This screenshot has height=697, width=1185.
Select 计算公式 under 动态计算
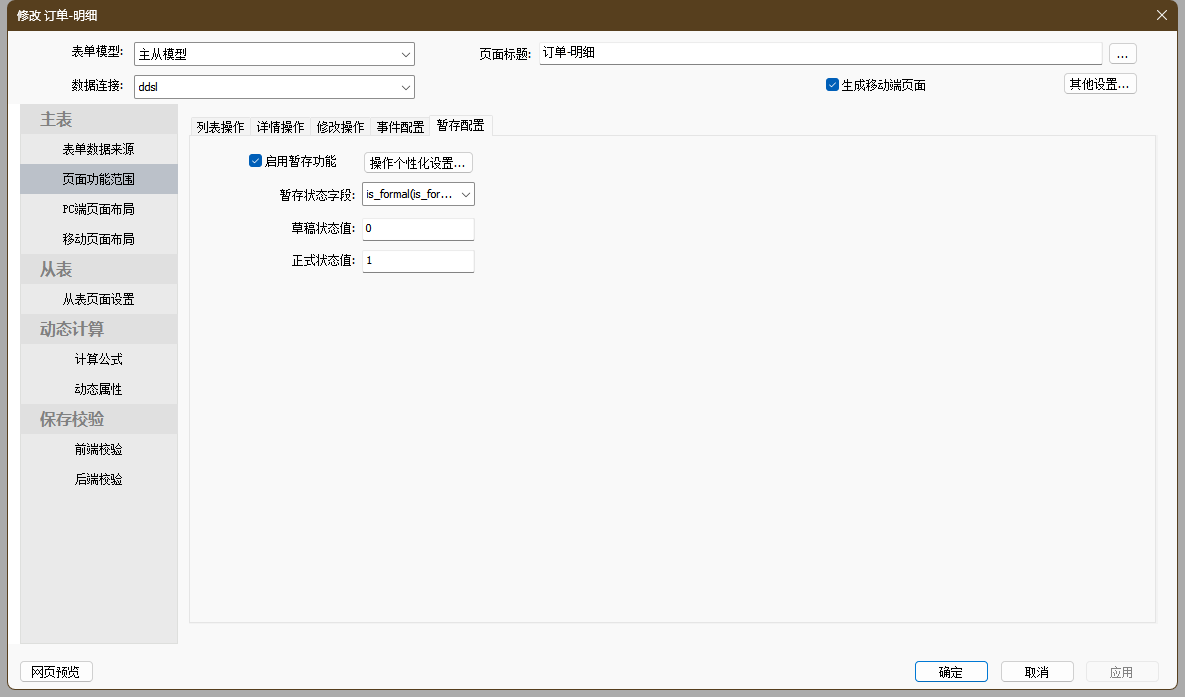click(x=98, y=359)
